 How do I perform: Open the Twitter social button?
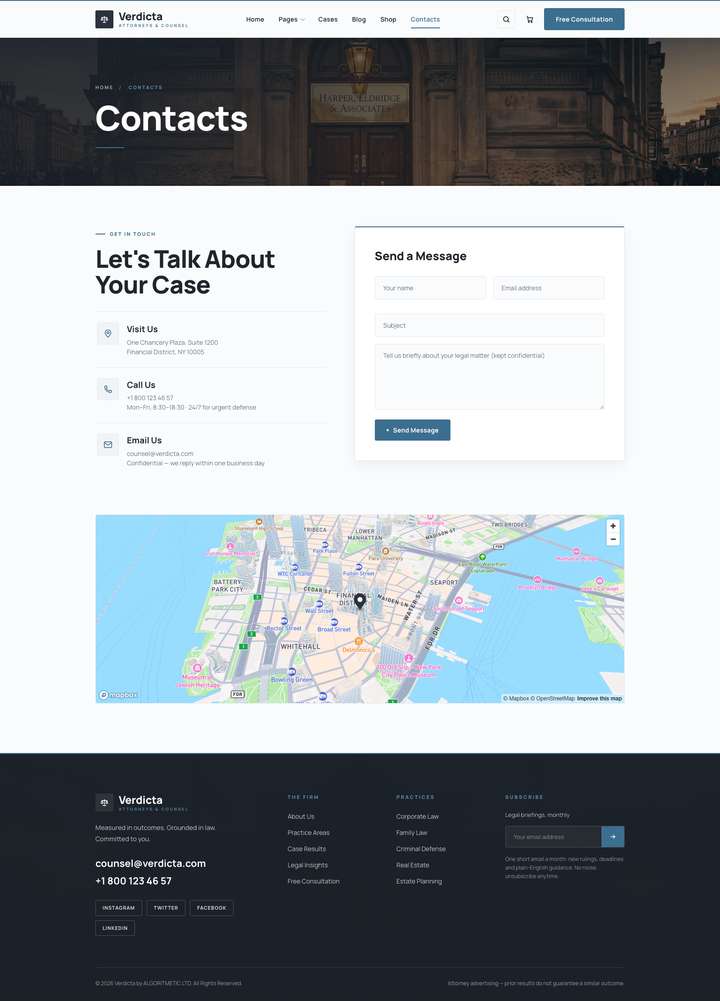[166, 908]
